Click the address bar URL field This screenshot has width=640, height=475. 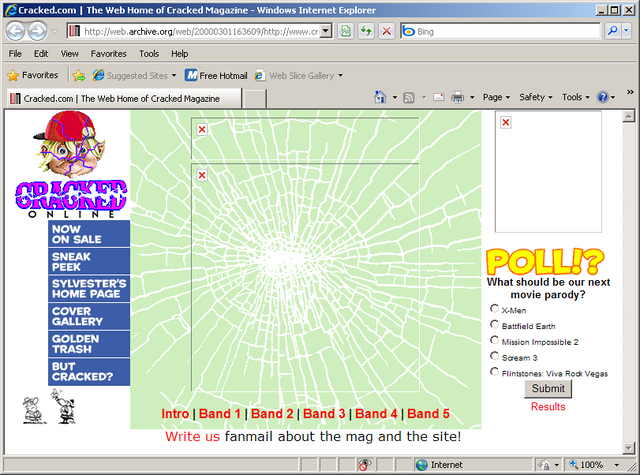point(200,31)
